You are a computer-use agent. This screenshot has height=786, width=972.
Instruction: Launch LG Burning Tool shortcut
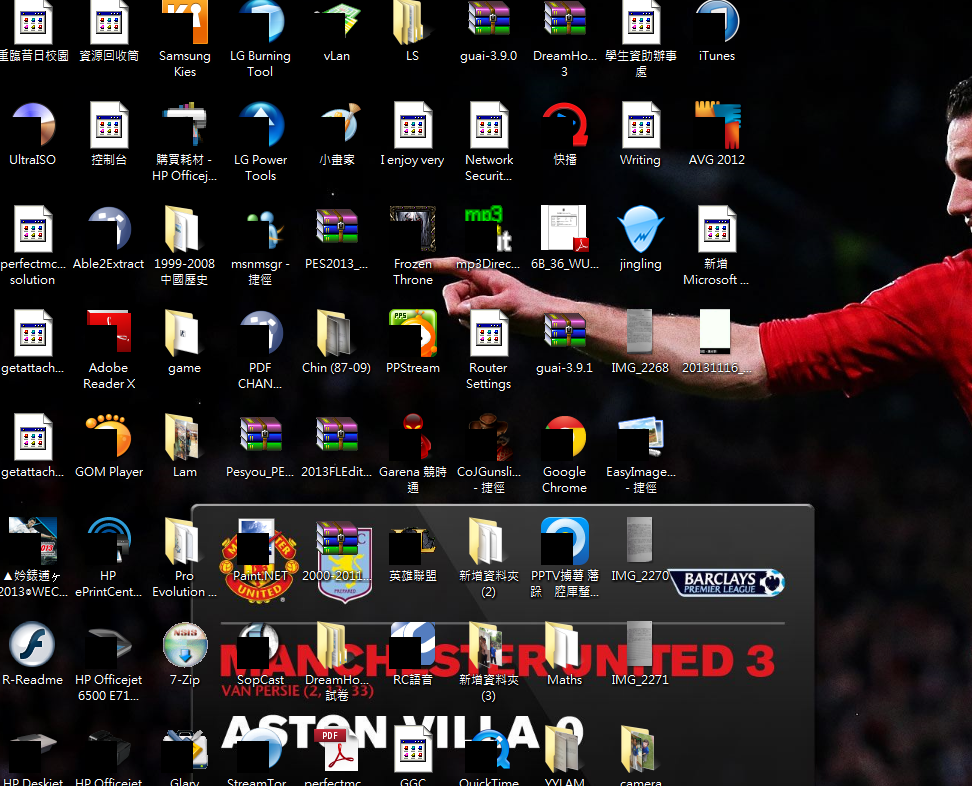[x=260, y=23]
